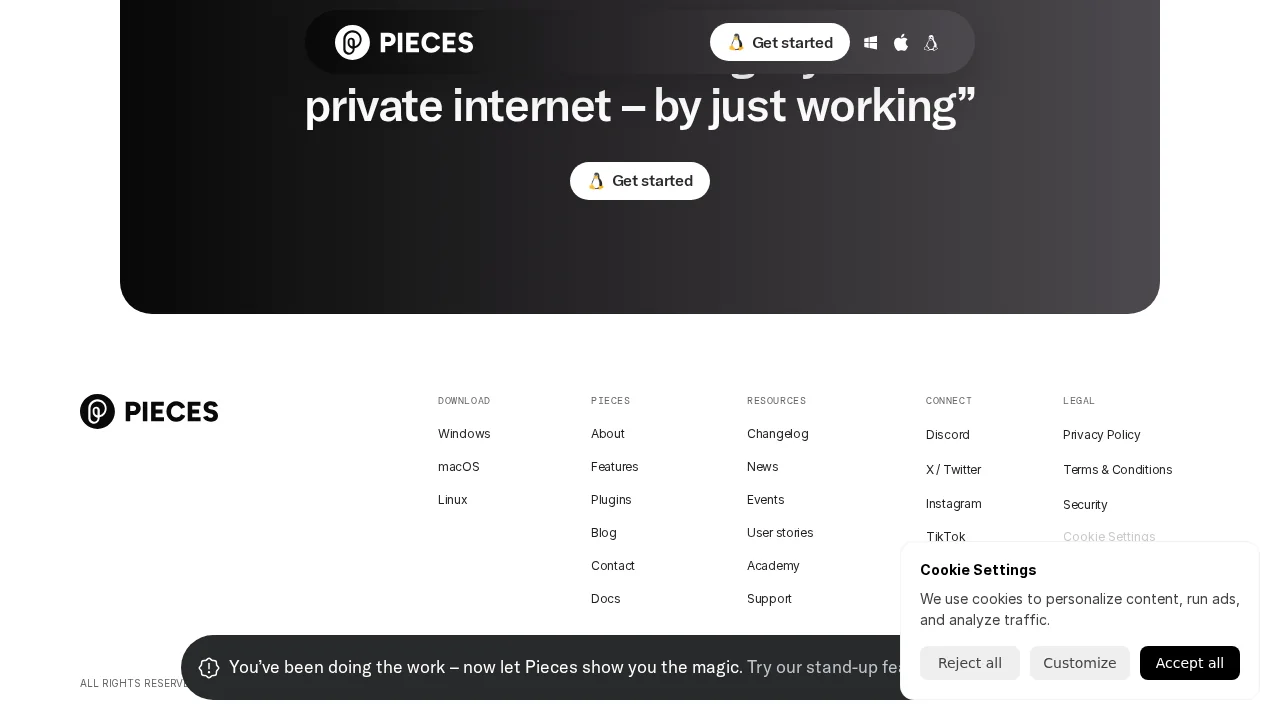Screen dimensions: 1280x720
Task: Select the Apple download icon in navbar
Action: pyautogui.click(x=900, y=42)
